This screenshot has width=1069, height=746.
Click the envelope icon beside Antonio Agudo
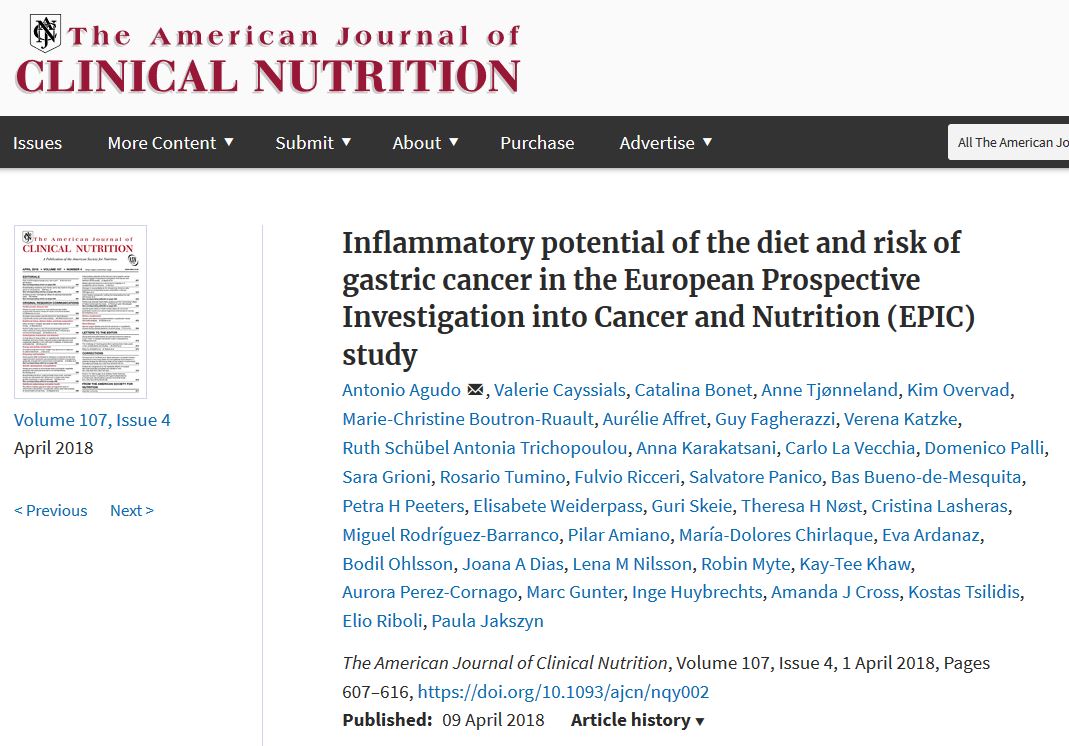click(x=475, y=390)
